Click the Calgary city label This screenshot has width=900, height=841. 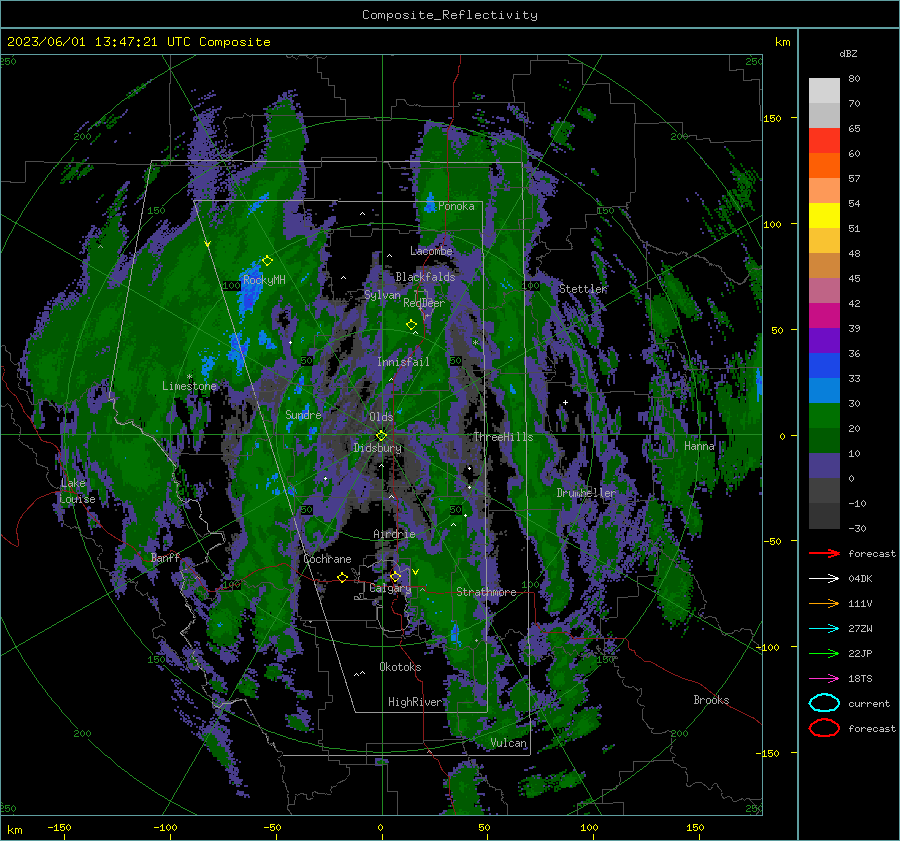390,588
